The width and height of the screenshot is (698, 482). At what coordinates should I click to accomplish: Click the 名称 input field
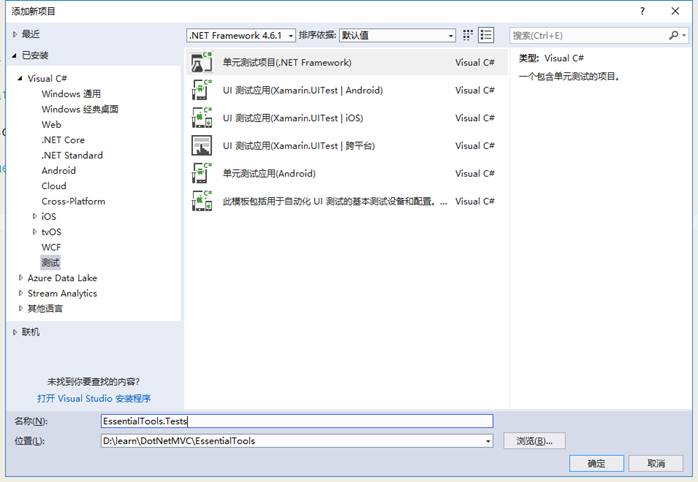[297, 421]
